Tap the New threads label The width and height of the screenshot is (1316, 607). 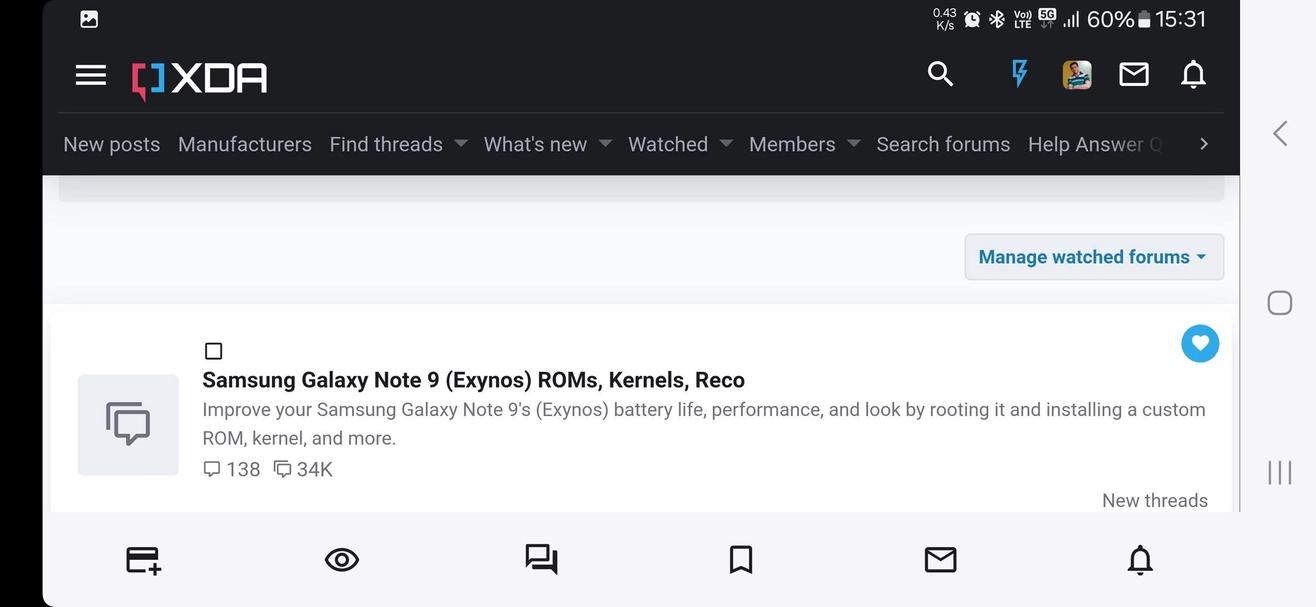click(x=1155, y=500)
